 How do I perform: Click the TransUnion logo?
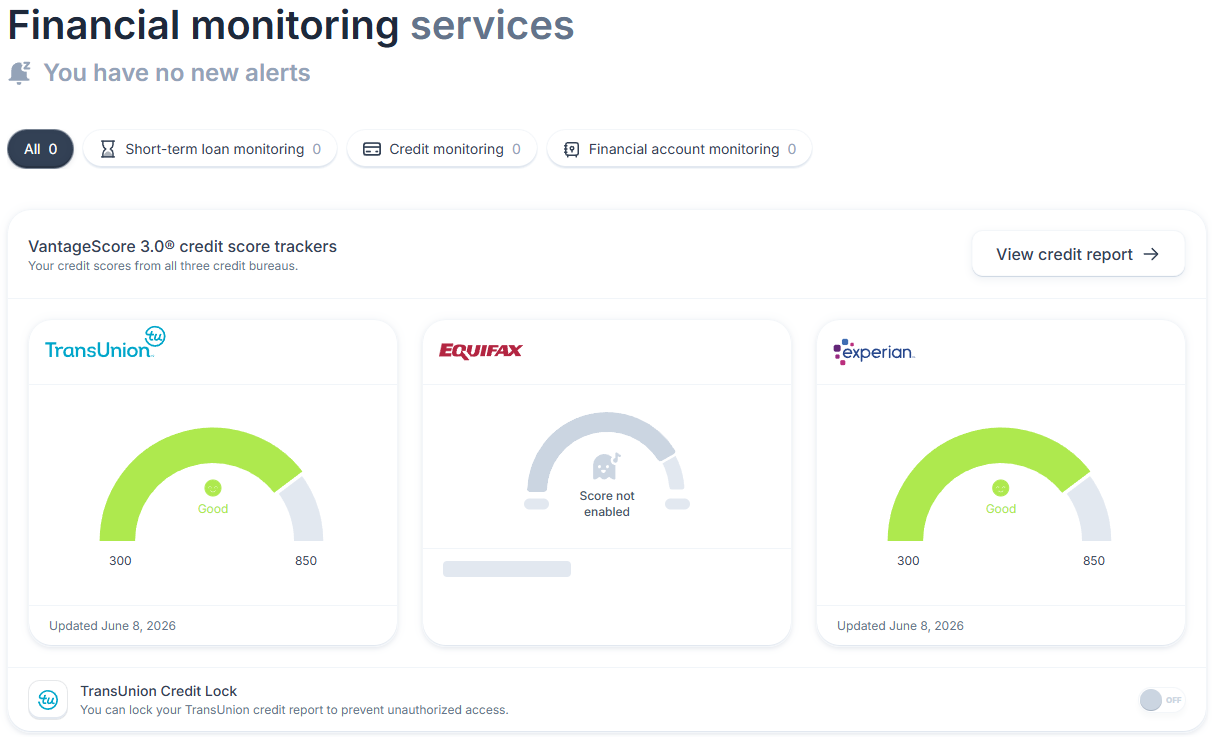105,342
